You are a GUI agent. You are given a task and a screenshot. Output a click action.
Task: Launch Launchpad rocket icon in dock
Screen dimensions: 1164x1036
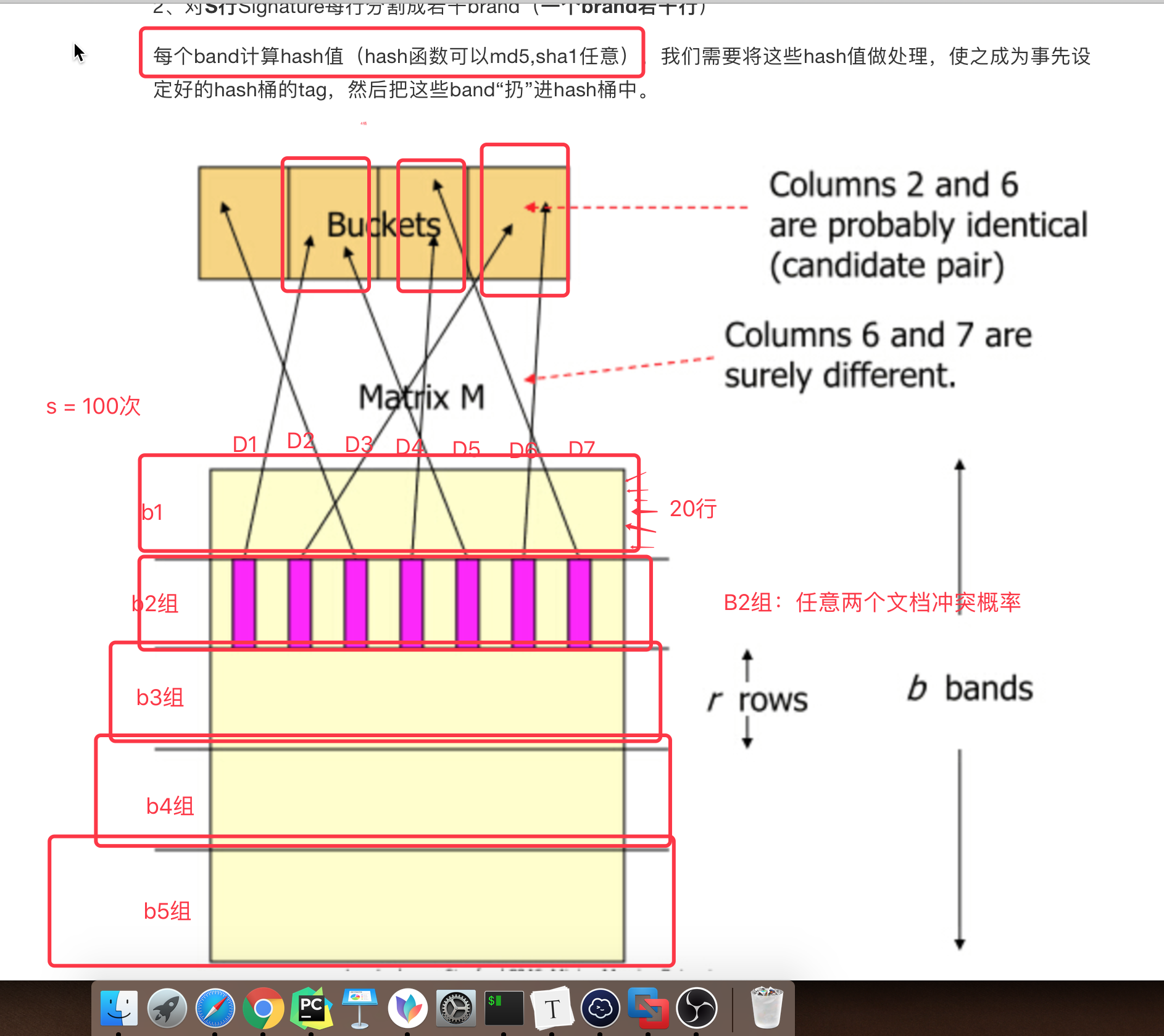click(x=167, y=1008)
